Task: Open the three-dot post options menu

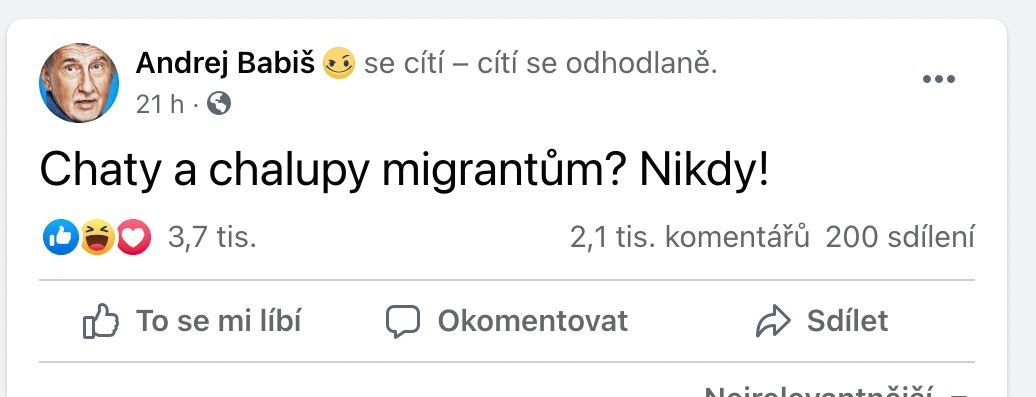Action: 939,79
